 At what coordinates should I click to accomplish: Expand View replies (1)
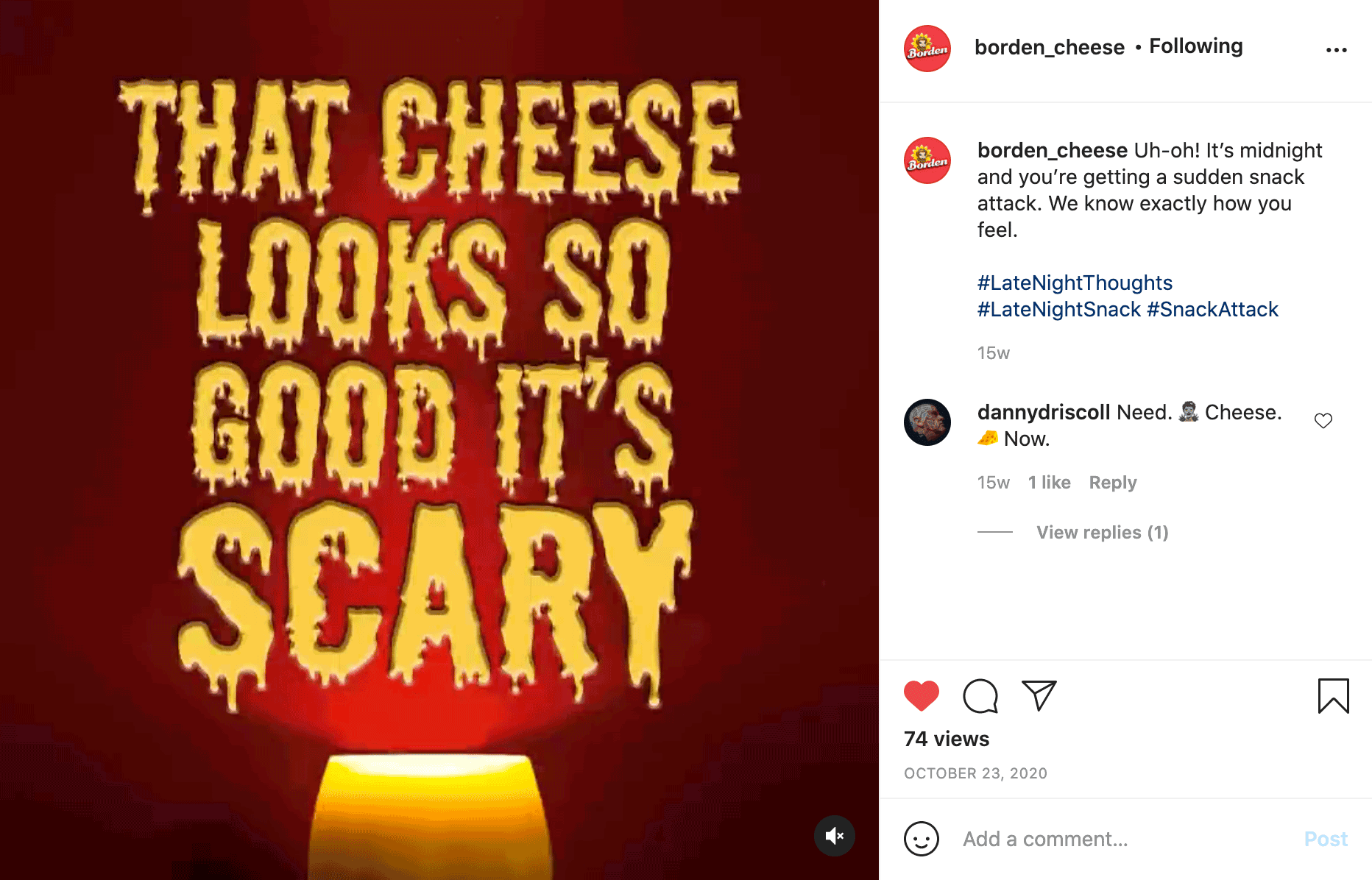click(1102, 532)
